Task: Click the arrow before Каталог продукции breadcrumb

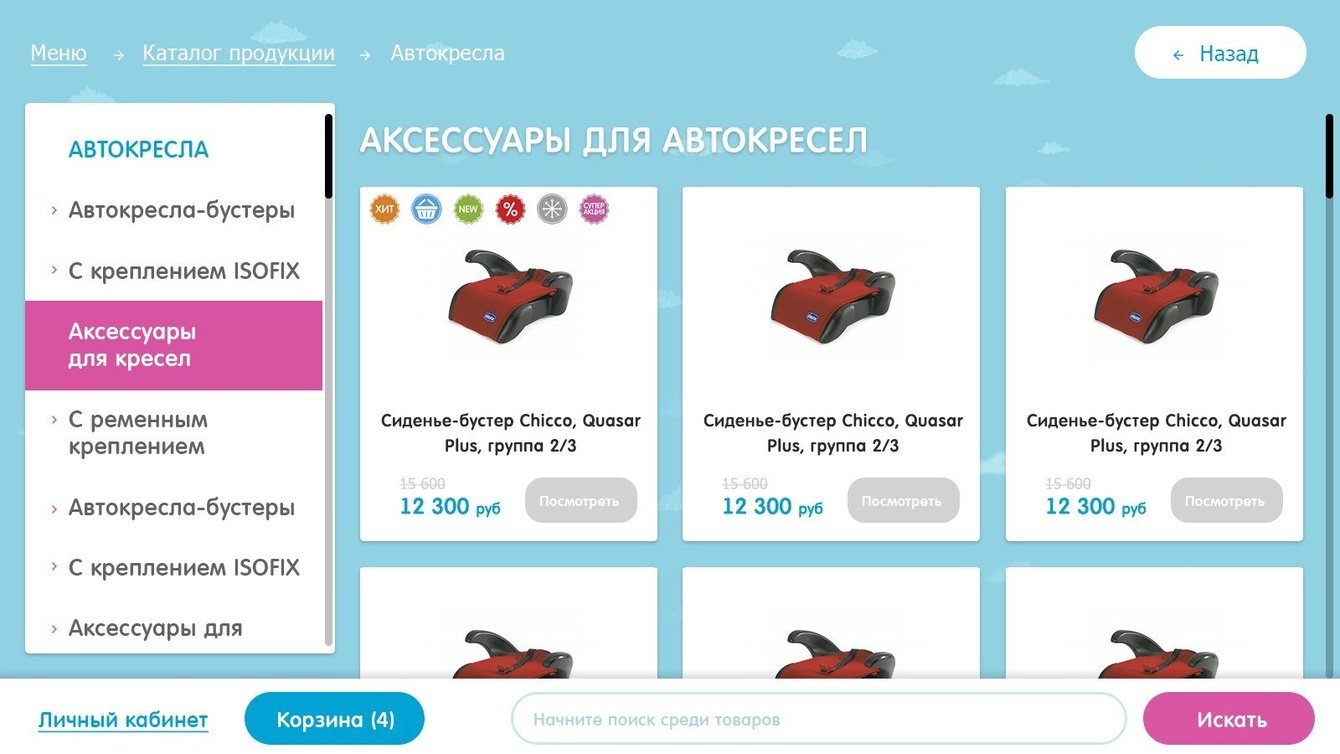Action: [x=119, y=55]
